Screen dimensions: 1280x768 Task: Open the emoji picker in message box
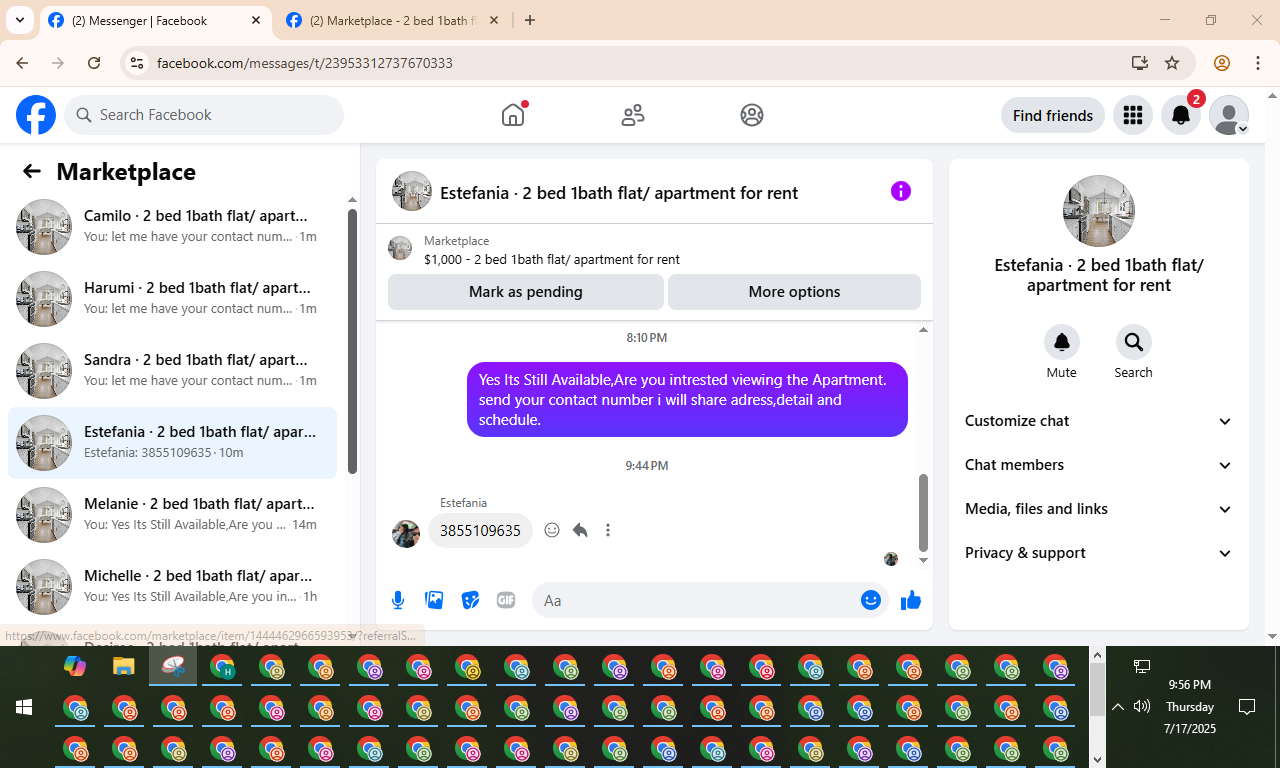coord(871,600)
